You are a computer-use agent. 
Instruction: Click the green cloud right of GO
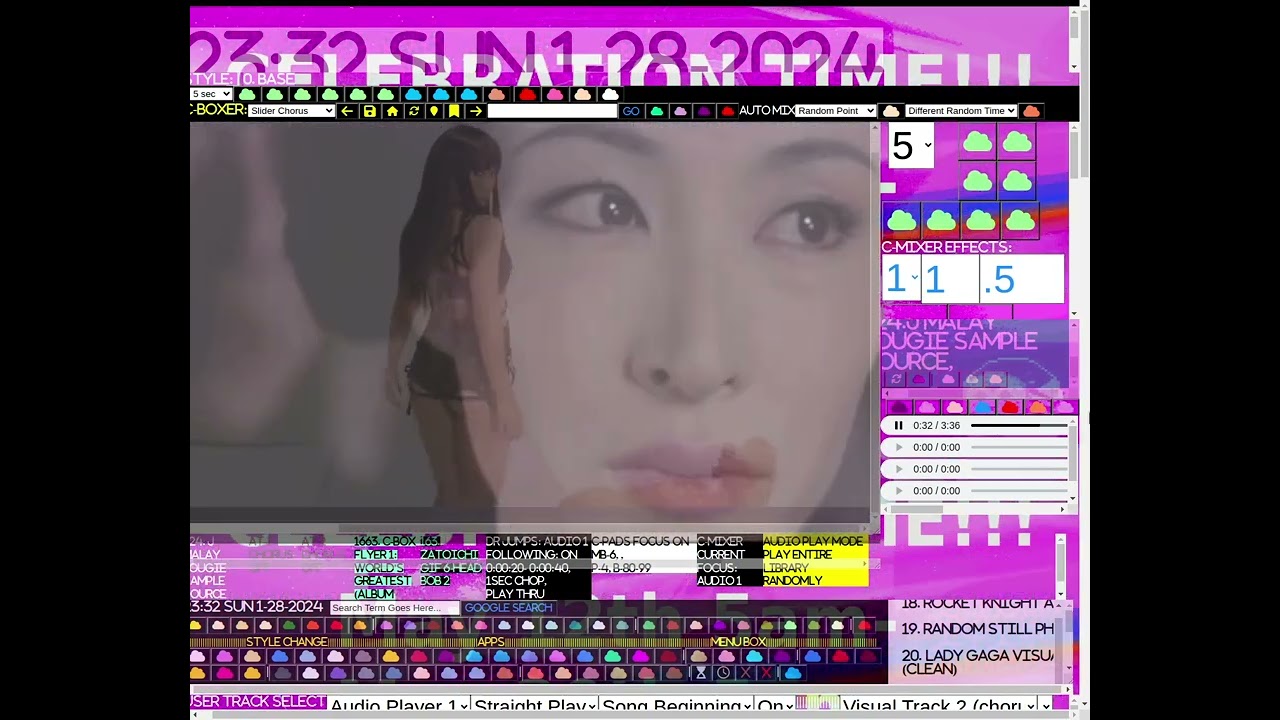657,111
